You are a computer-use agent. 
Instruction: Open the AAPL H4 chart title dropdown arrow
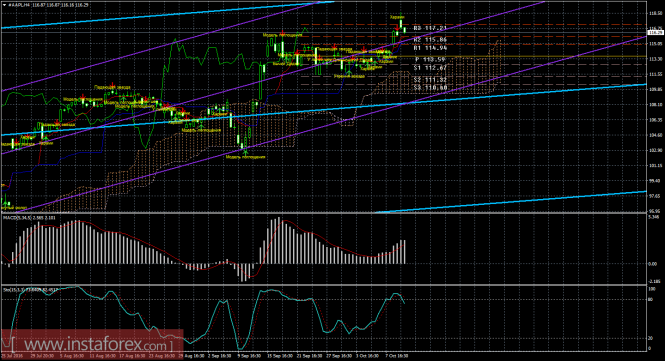4,5
